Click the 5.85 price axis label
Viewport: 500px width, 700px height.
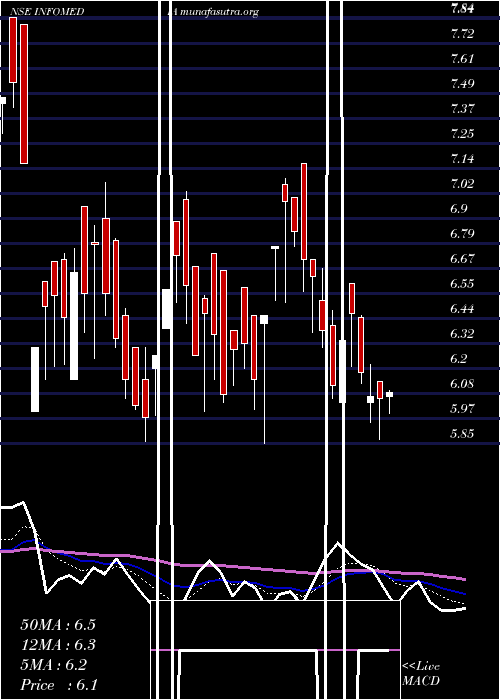point(462,433)
